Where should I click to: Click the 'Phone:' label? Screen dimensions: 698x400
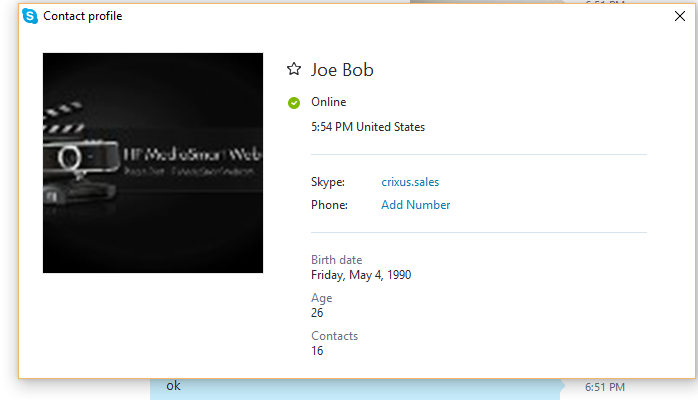click(x=329, y=205)
